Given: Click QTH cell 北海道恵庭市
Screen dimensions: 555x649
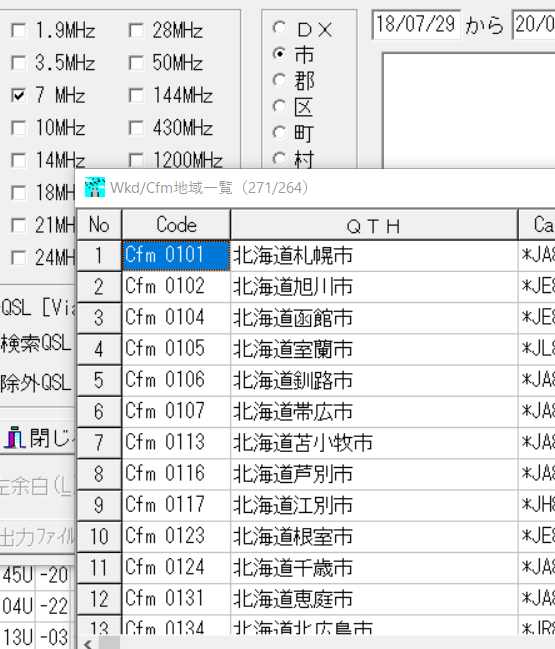Looking at the screenshot, I should coord(374,599).
